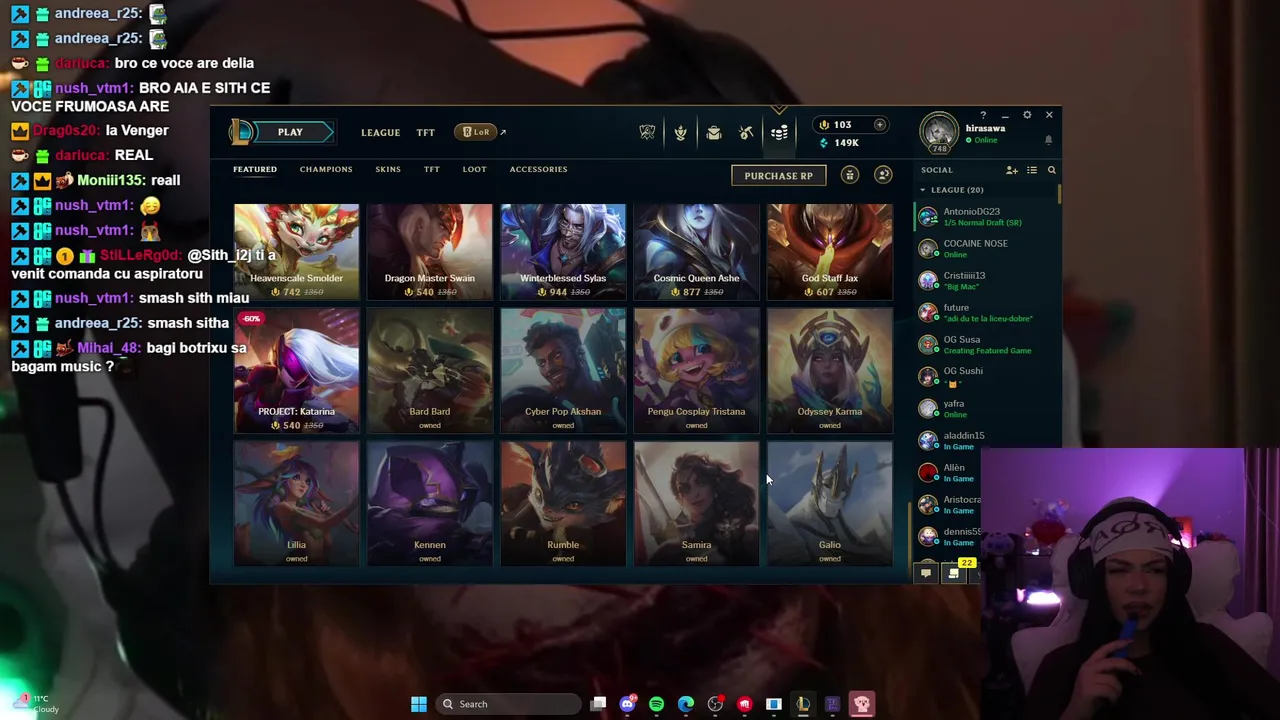The image size is (1280, 720).
Task: Open the gifting center icon
Action: point(849,175)
